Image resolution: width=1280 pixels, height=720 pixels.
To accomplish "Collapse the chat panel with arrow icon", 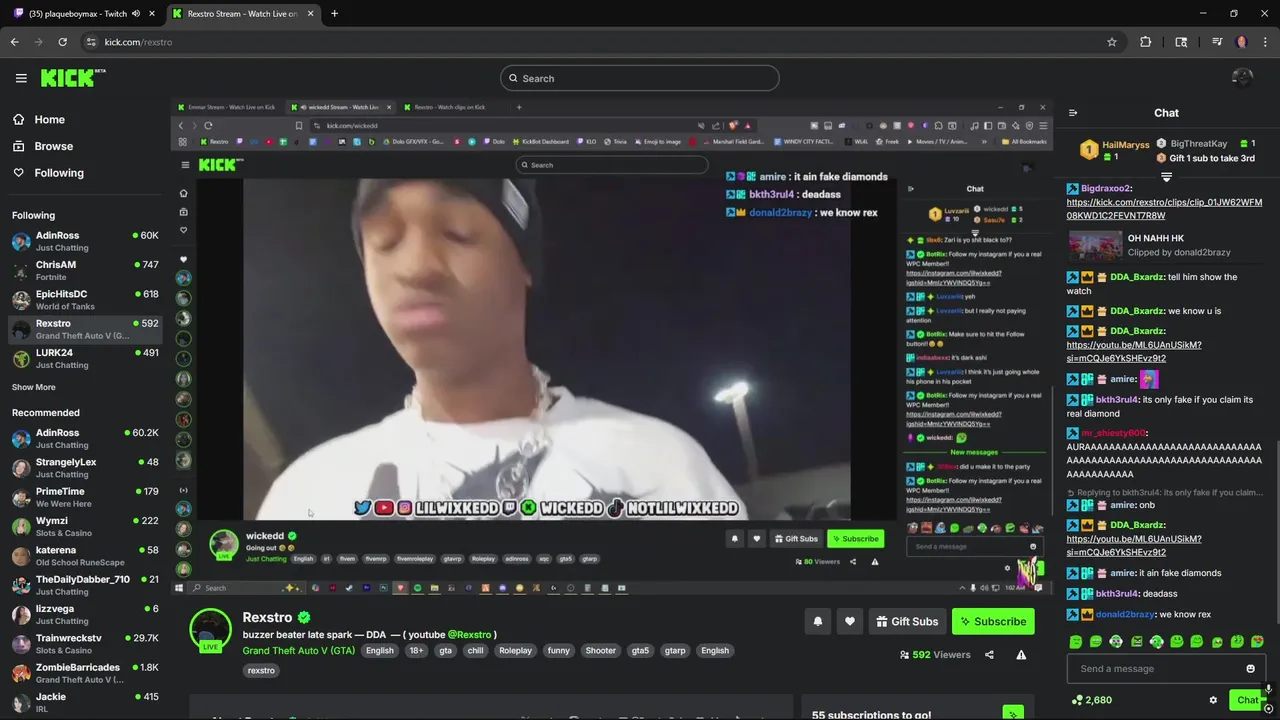I will click(1073, 113).
